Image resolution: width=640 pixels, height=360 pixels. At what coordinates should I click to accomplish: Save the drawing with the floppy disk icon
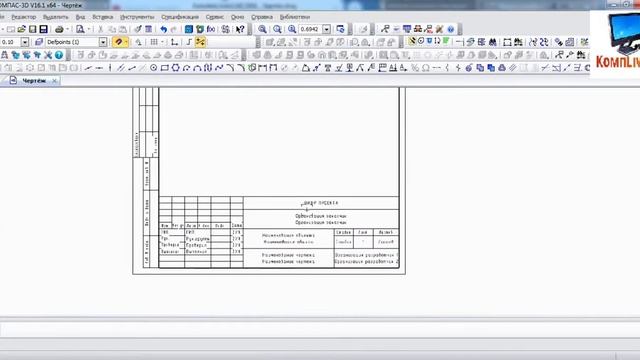click(32, 29)
